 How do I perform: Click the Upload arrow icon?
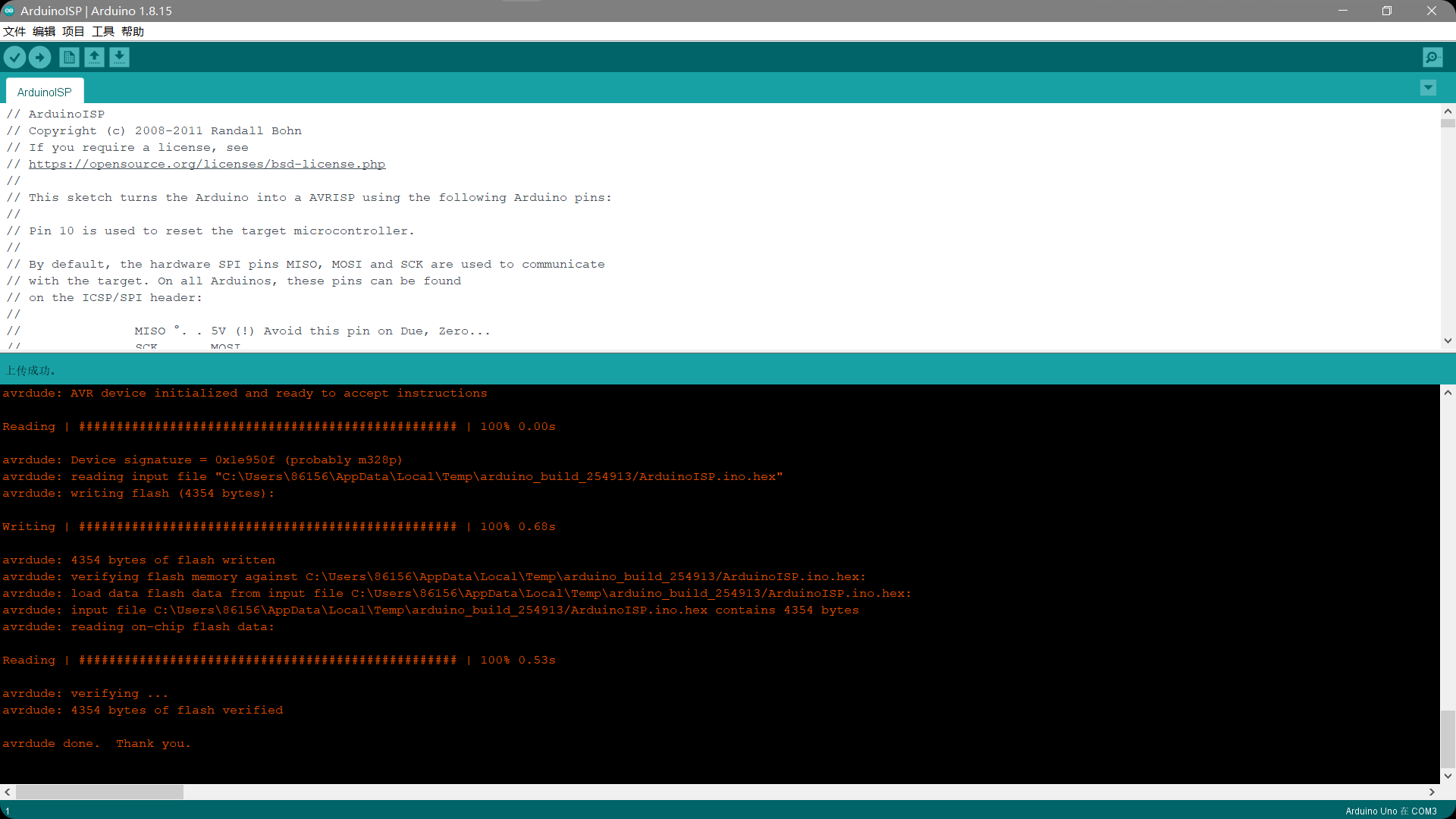[39, 57]
